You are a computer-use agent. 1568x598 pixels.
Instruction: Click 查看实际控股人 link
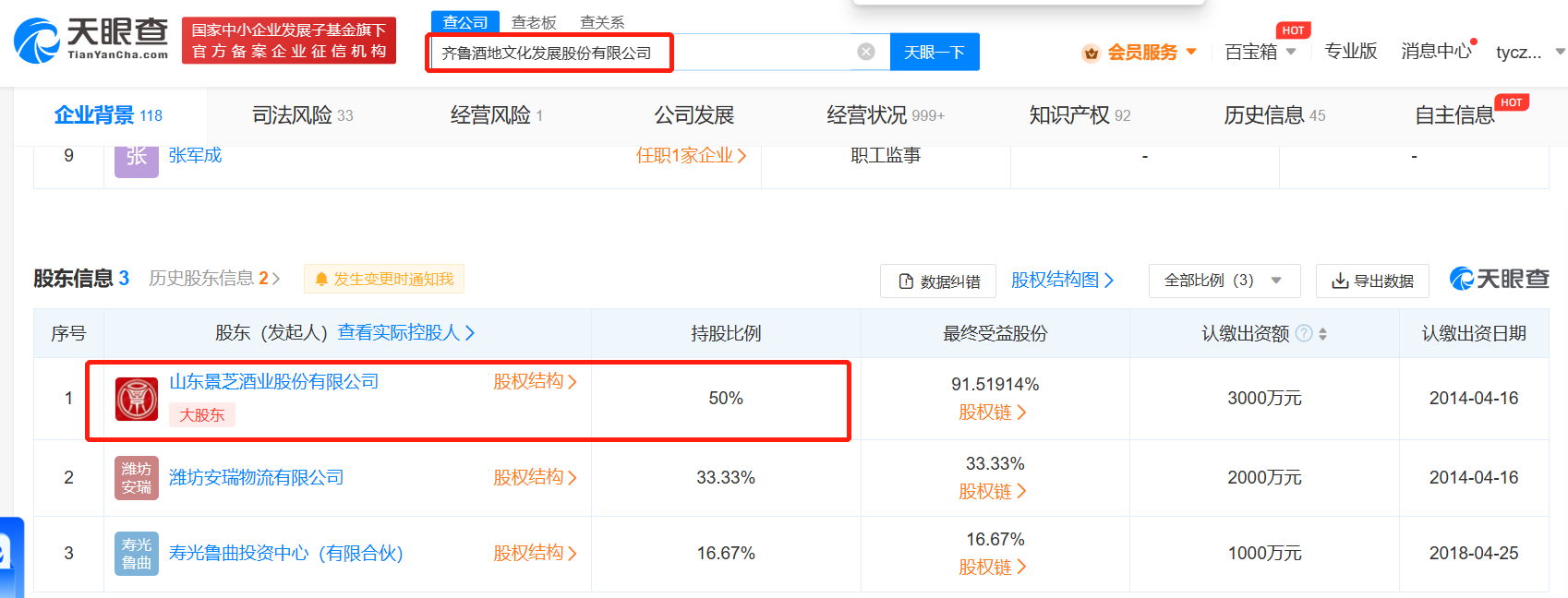pyautogui.click(x=406, y=332)
